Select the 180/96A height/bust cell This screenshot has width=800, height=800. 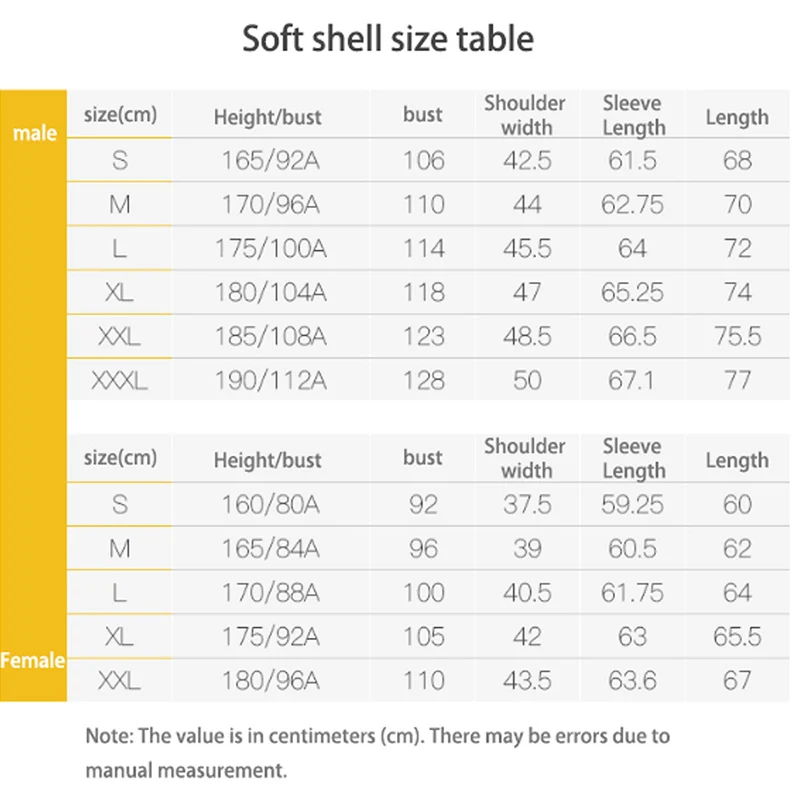(x=270, y=681)
